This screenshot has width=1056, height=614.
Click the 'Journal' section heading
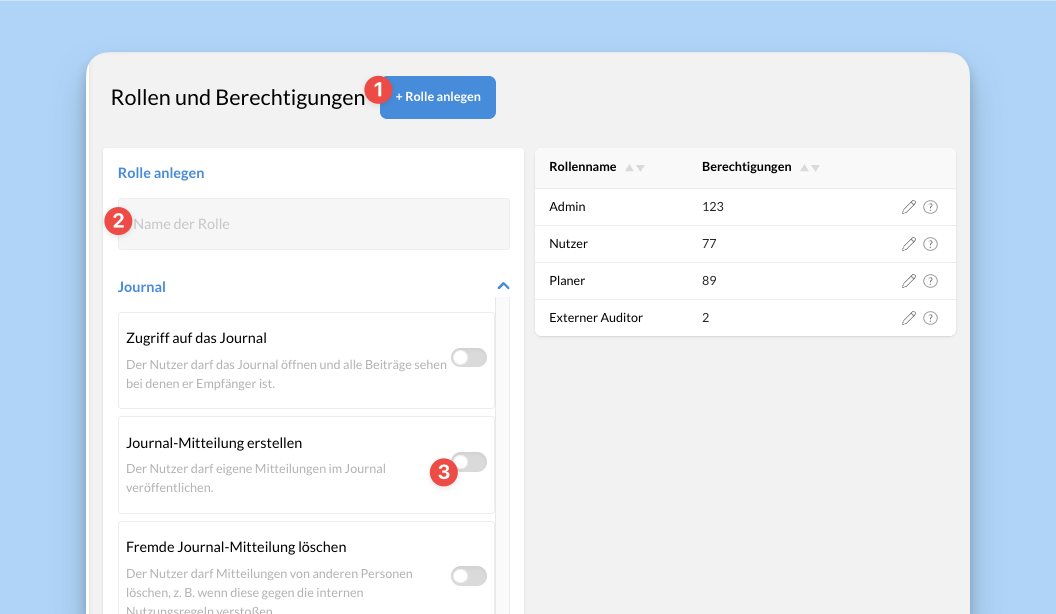point(141,287)
